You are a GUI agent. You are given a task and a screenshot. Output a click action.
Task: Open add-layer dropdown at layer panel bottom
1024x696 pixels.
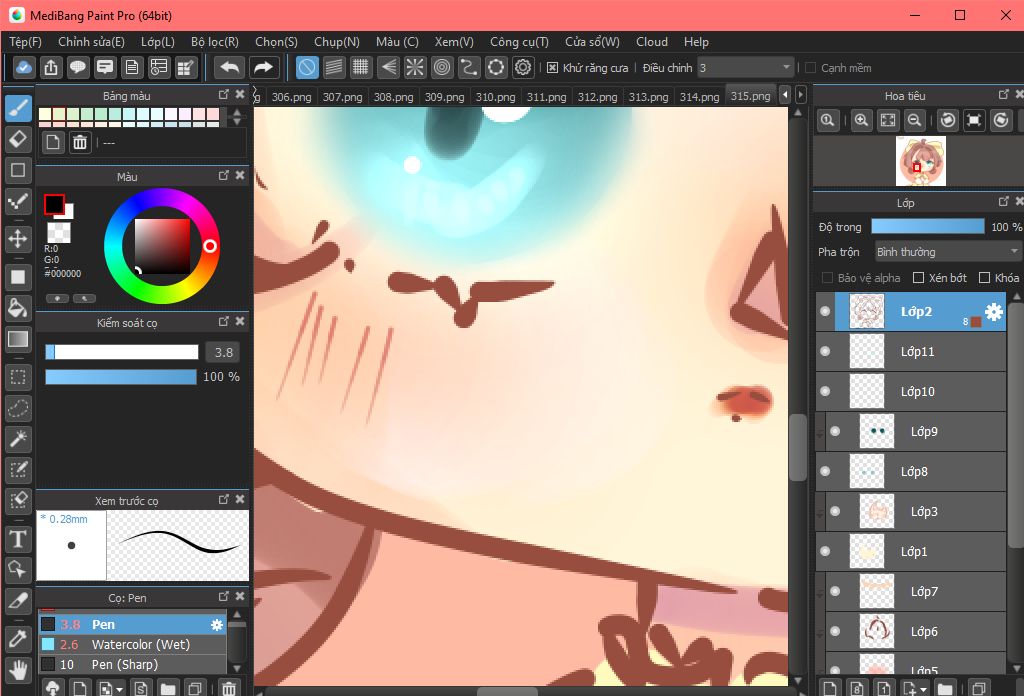[x=914, y=688]
